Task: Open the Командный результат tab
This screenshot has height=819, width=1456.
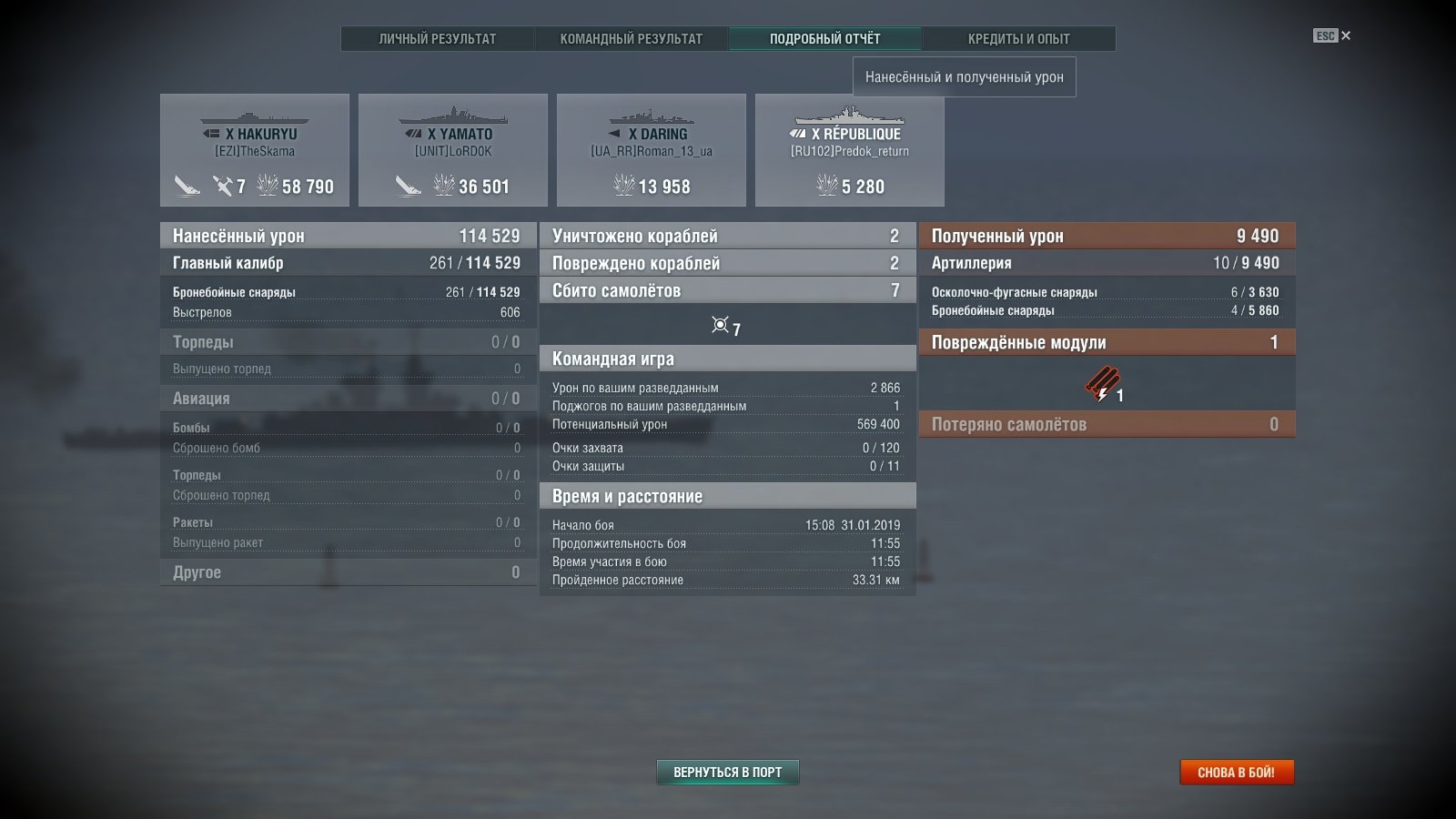Action: tap(632, 38)
